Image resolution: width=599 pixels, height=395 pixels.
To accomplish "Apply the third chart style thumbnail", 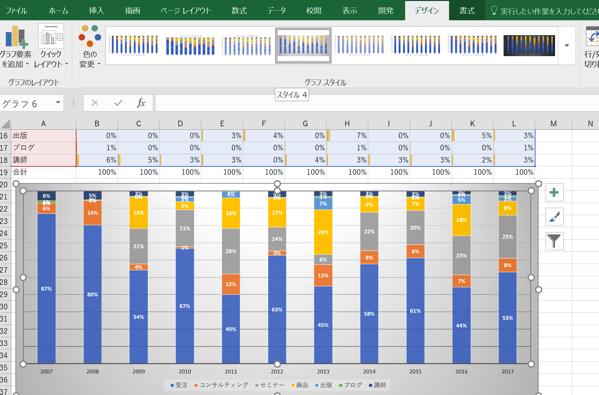I will pos(247,45).
